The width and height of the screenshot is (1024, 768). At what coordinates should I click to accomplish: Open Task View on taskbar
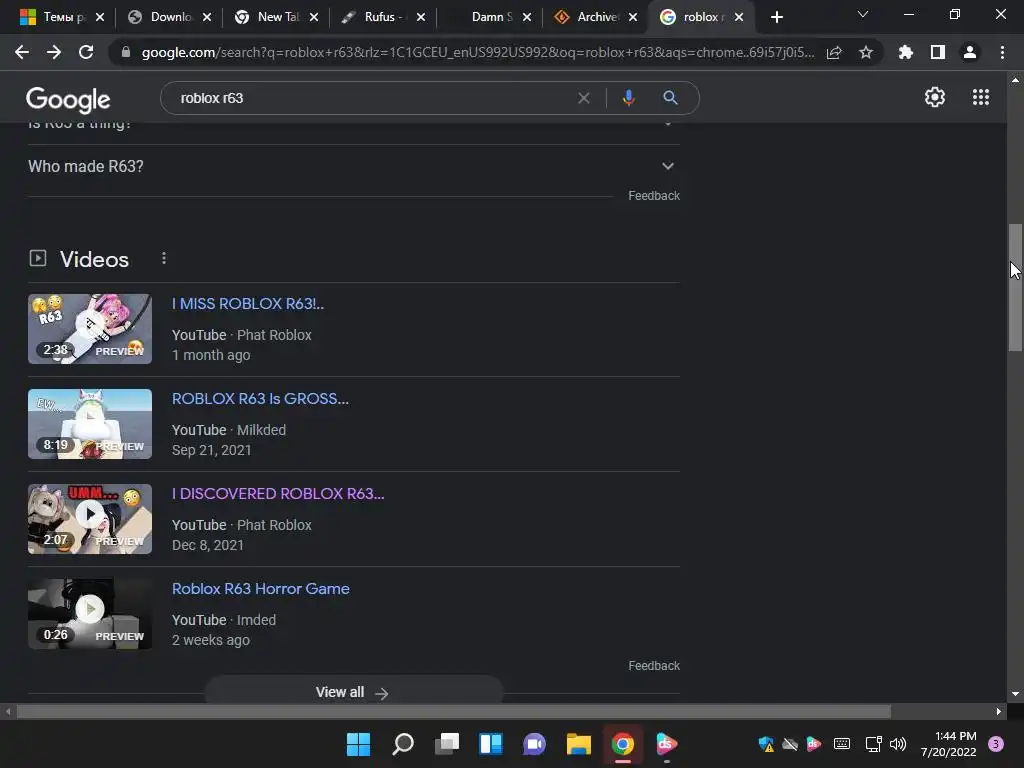[447, 744]
